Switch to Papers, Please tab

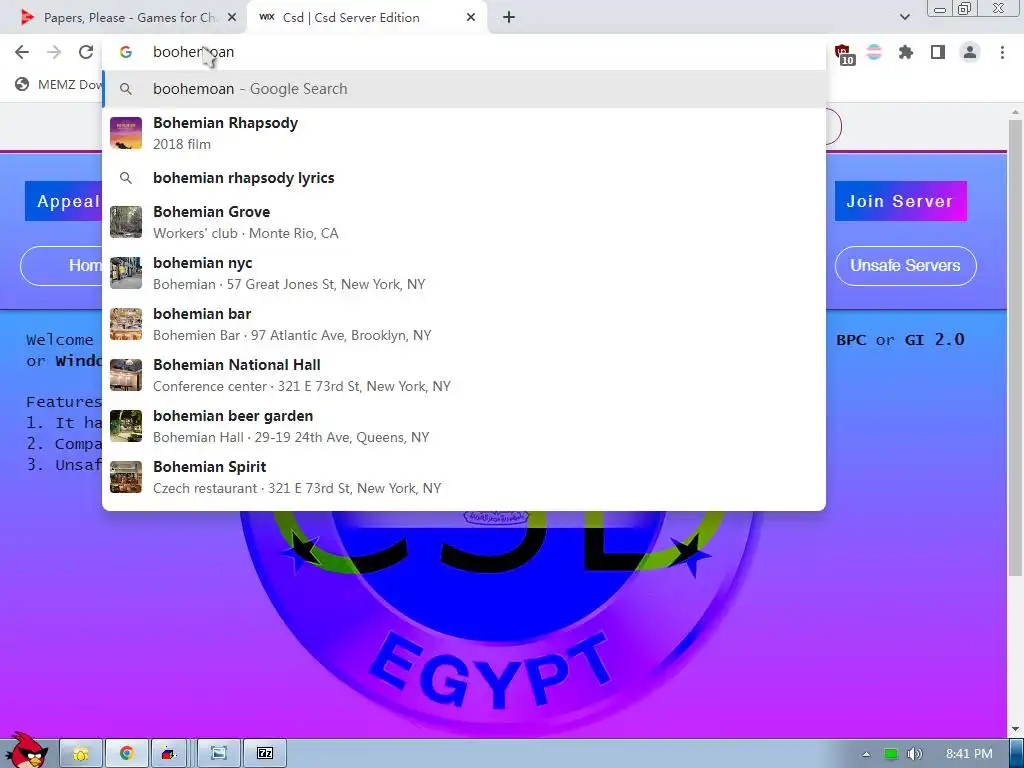tap(123, 18)
